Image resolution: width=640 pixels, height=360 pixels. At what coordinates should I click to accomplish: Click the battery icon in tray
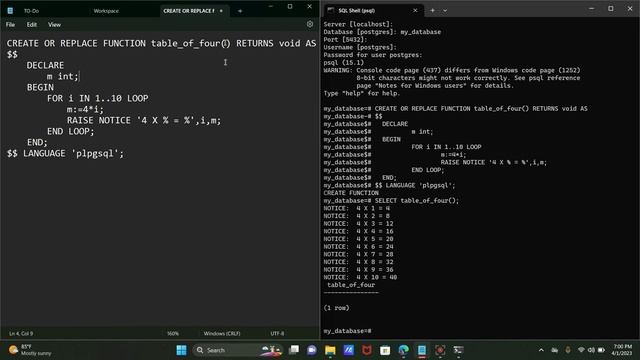pyautogui.click(x=601, y=350)
